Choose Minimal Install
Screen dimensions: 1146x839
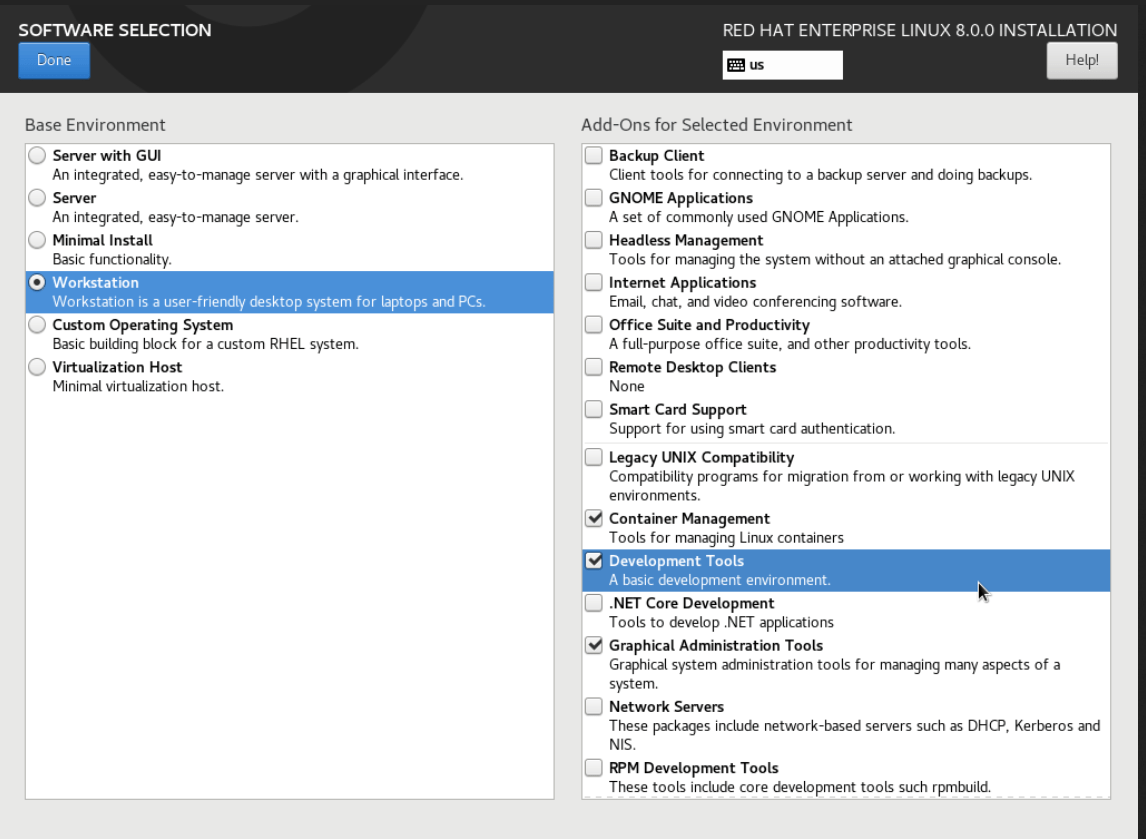click(x=37, y=239)
